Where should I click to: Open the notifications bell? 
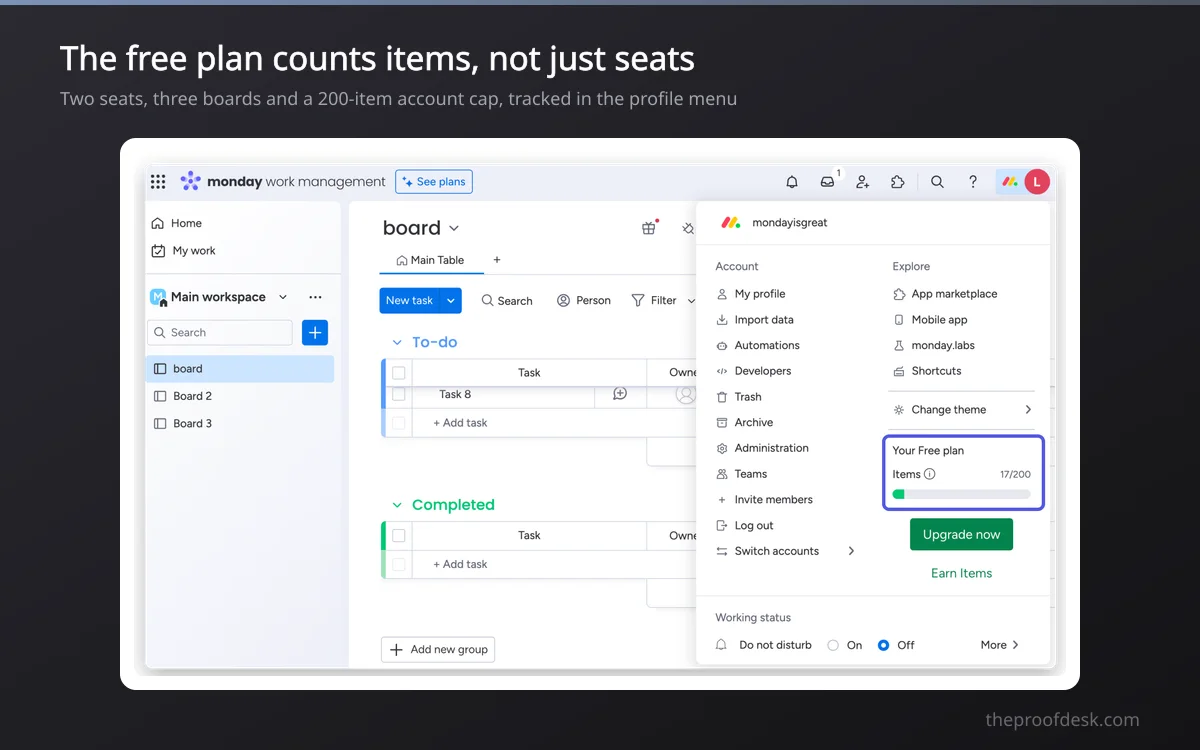click(792, 182)
